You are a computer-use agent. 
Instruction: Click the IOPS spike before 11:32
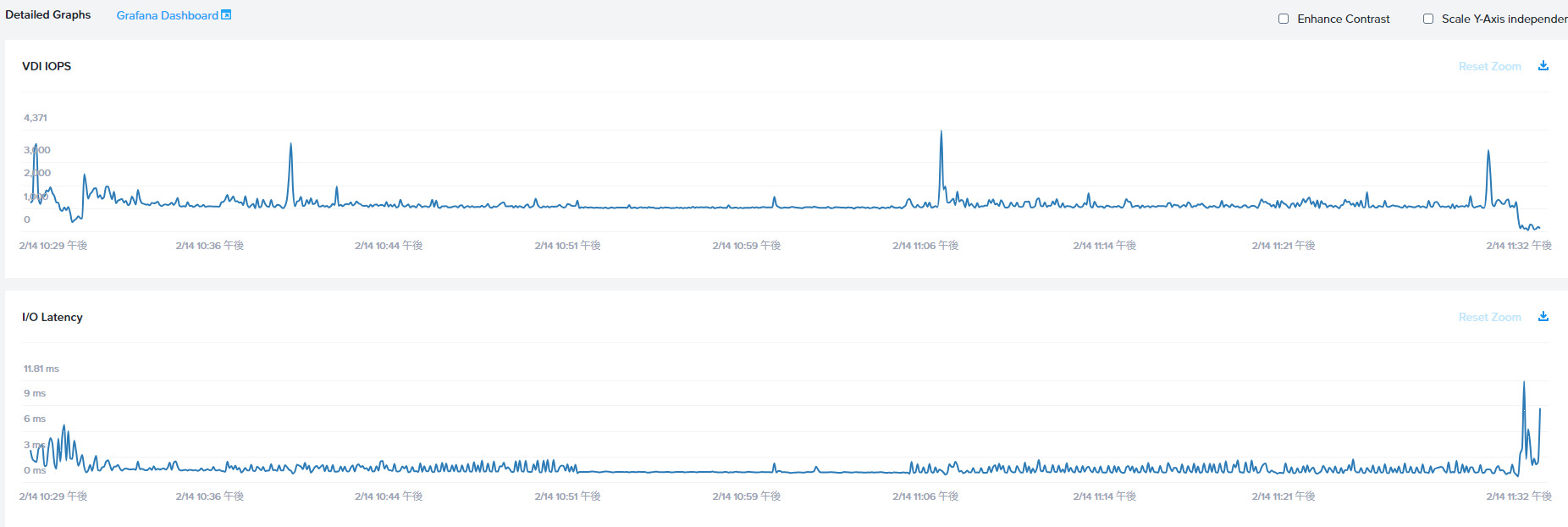click(1488, 153)
